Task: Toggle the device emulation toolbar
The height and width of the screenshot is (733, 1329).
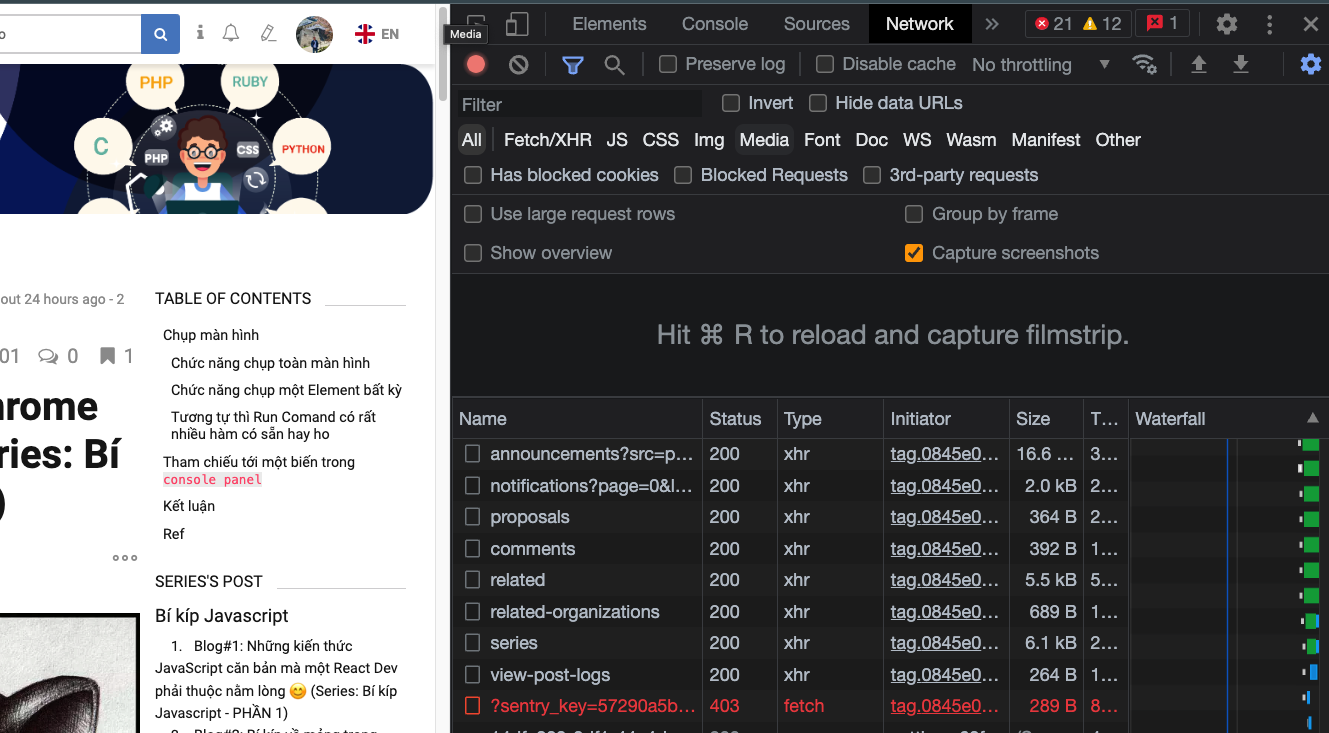Action: 516,24
